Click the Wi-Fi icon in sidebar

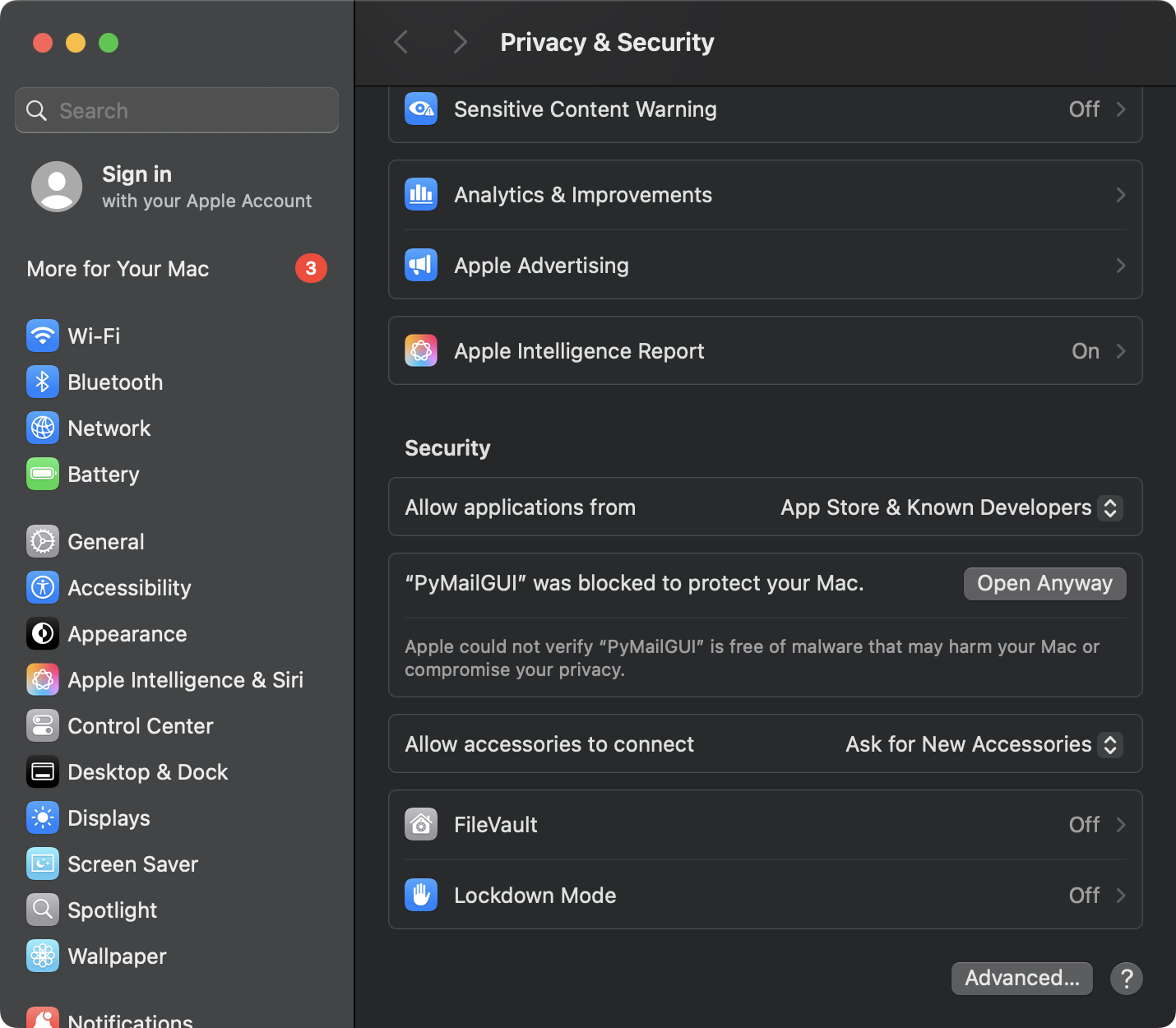pyautogui.click(x=43, y=336)
